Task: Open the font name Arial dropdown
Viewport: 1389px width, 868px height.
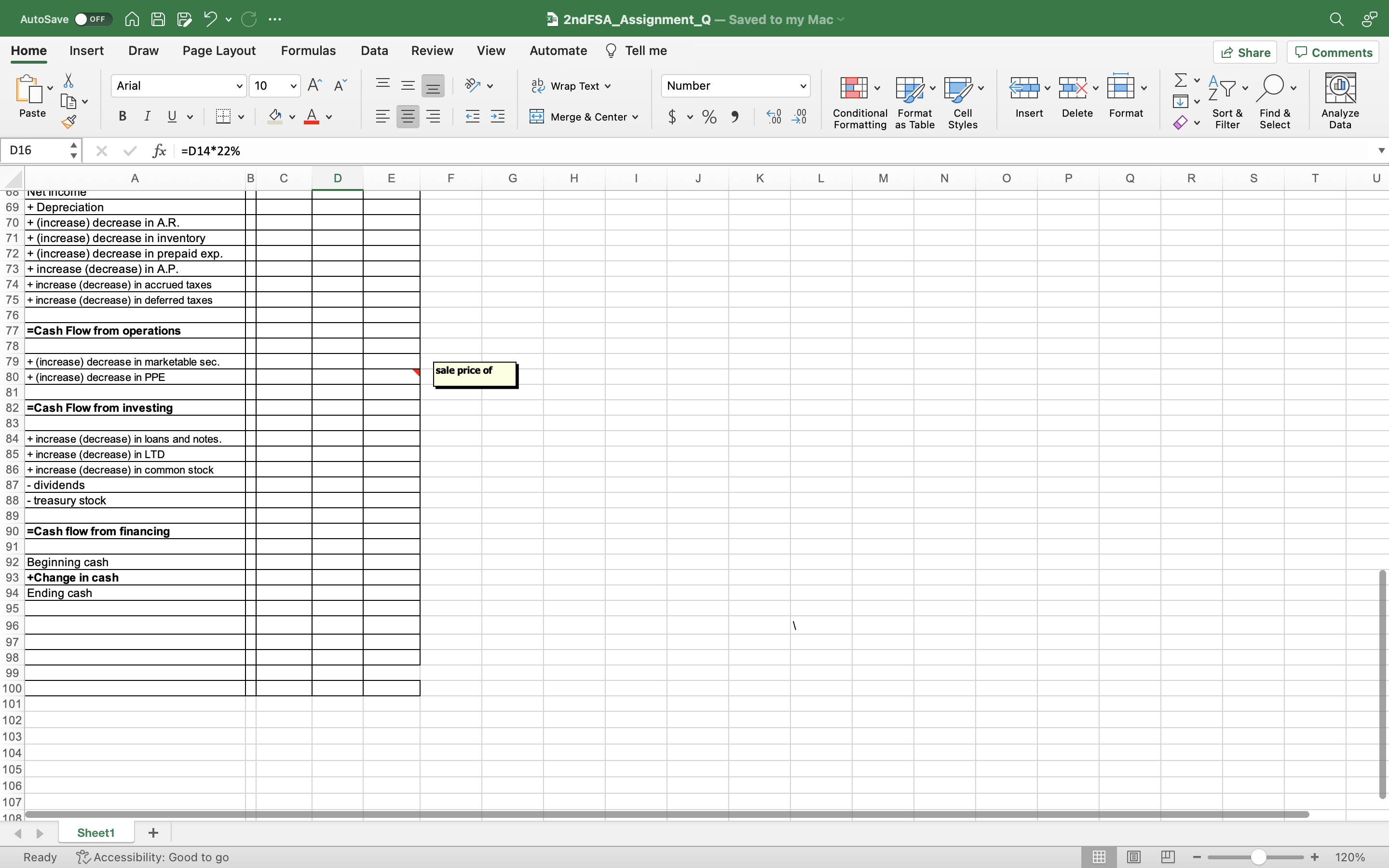Action: pyautogui.click(x=239, y=86)
